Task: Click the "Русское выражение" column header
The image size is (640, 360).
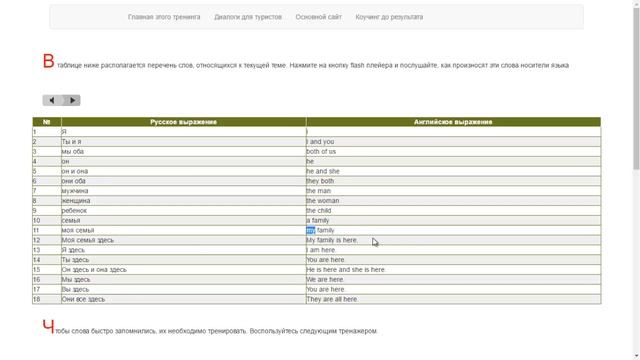Action: (x=184, y=122)
